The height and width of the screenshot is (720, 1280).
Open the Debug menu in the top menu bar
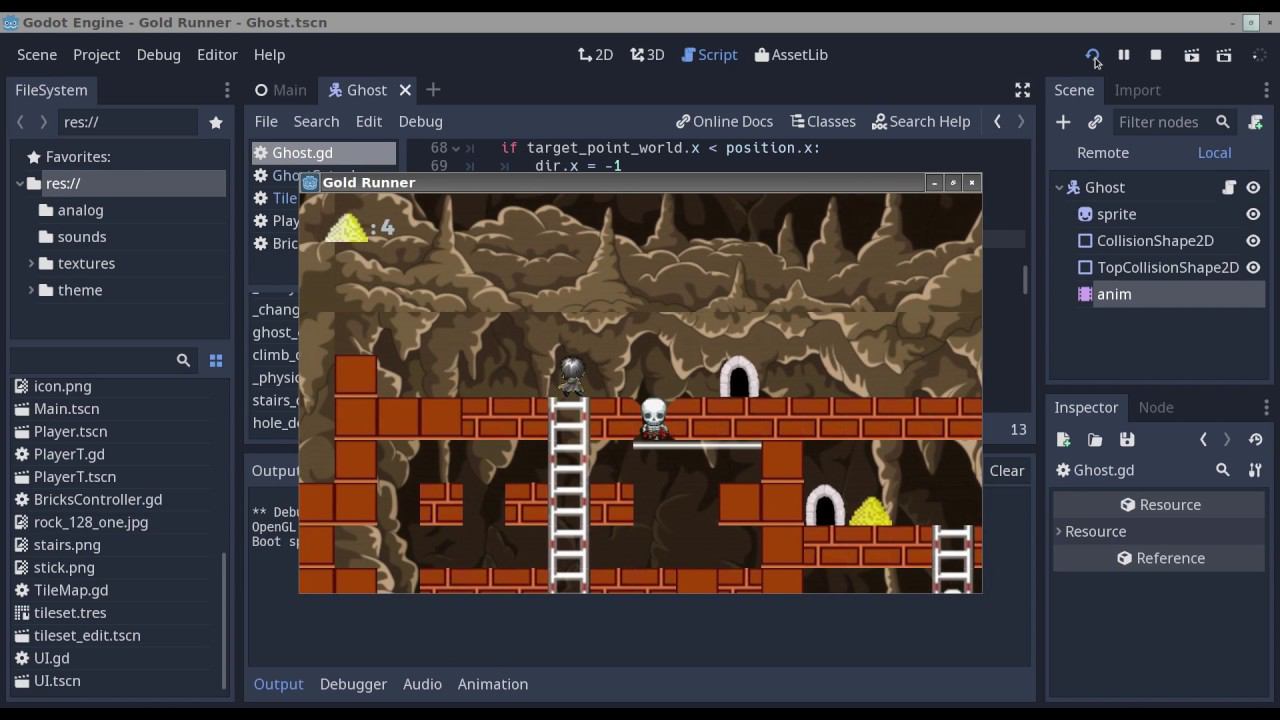(158, 55)
